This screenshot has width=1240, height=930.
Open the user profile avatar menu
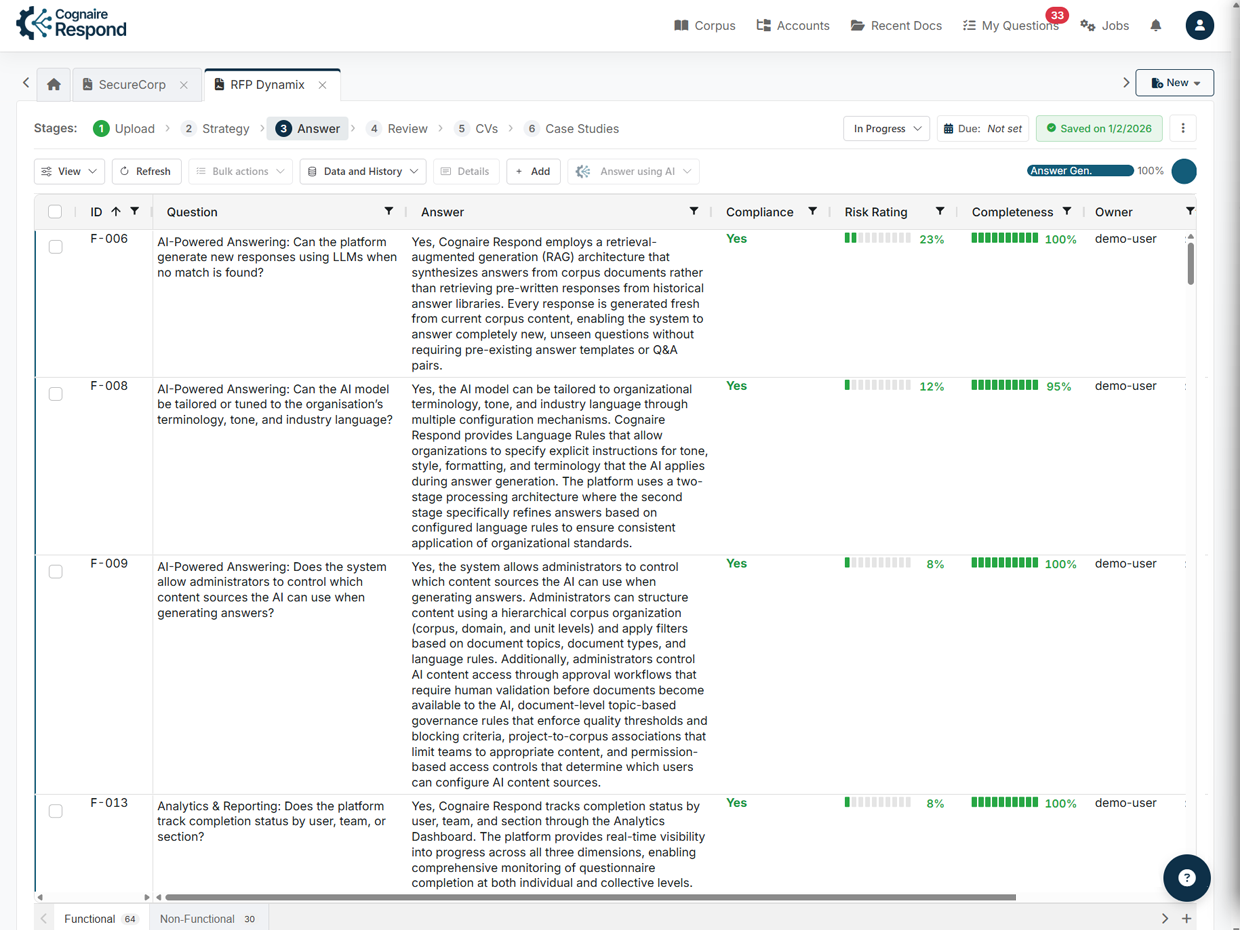(x=1199, y=25)
